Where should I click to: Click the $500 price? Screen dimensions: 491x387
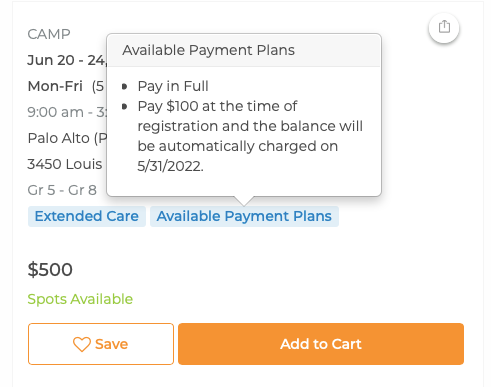click(50, 269)
